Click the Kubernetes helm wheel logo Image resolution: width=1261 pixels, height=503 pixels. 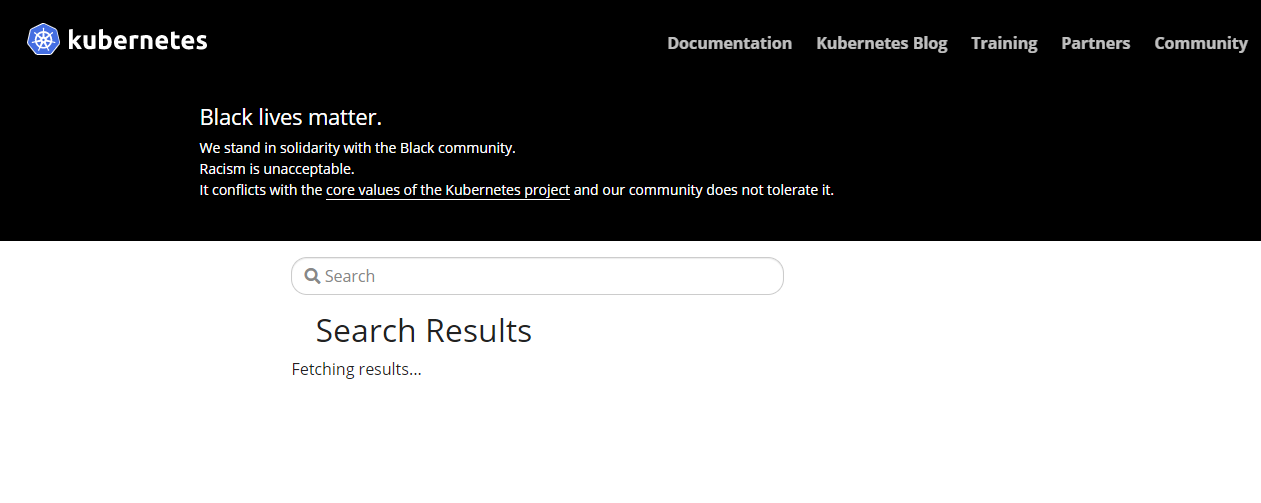coord(43,40)
